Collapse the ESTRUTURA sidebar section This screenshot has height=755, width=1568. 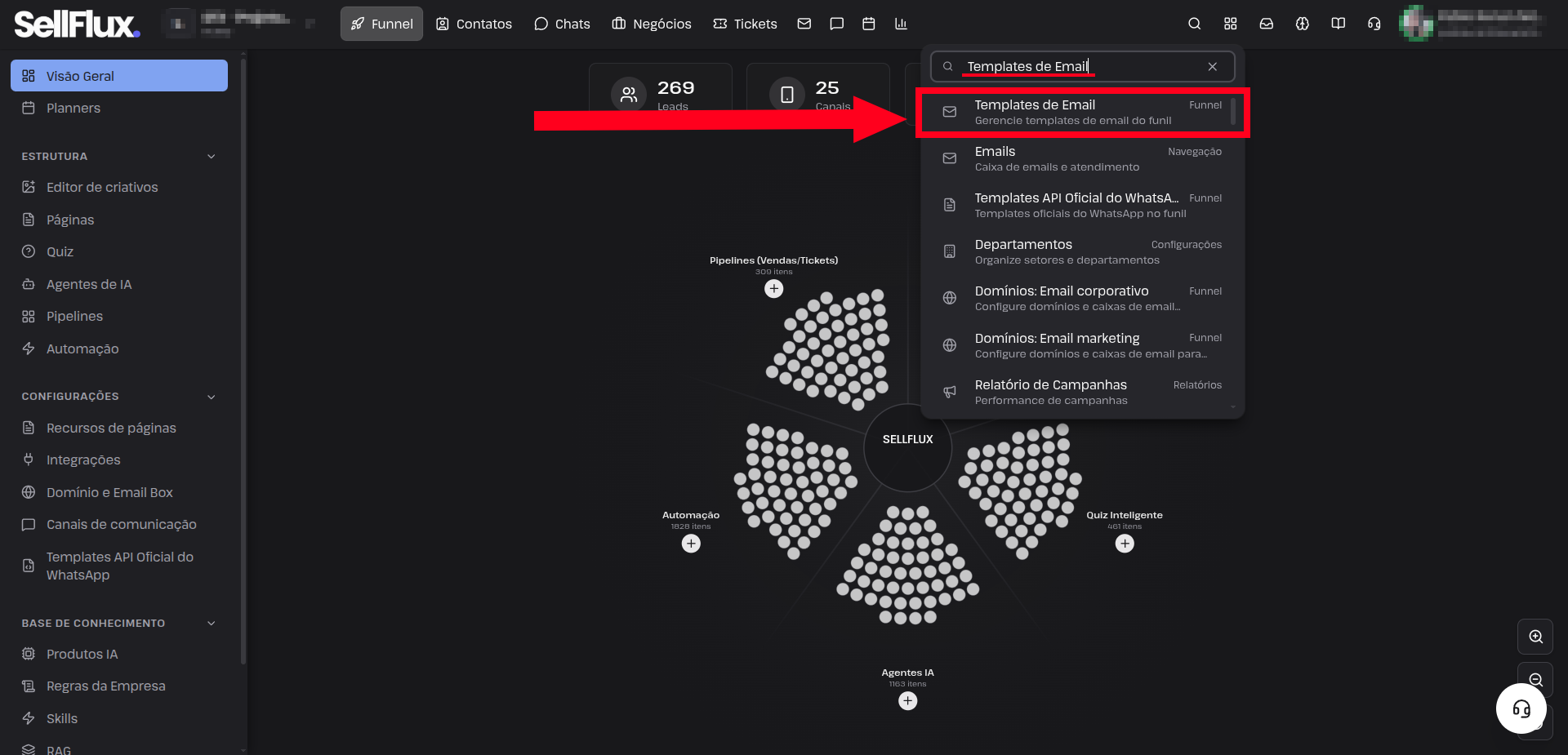(x=212, y=156)
